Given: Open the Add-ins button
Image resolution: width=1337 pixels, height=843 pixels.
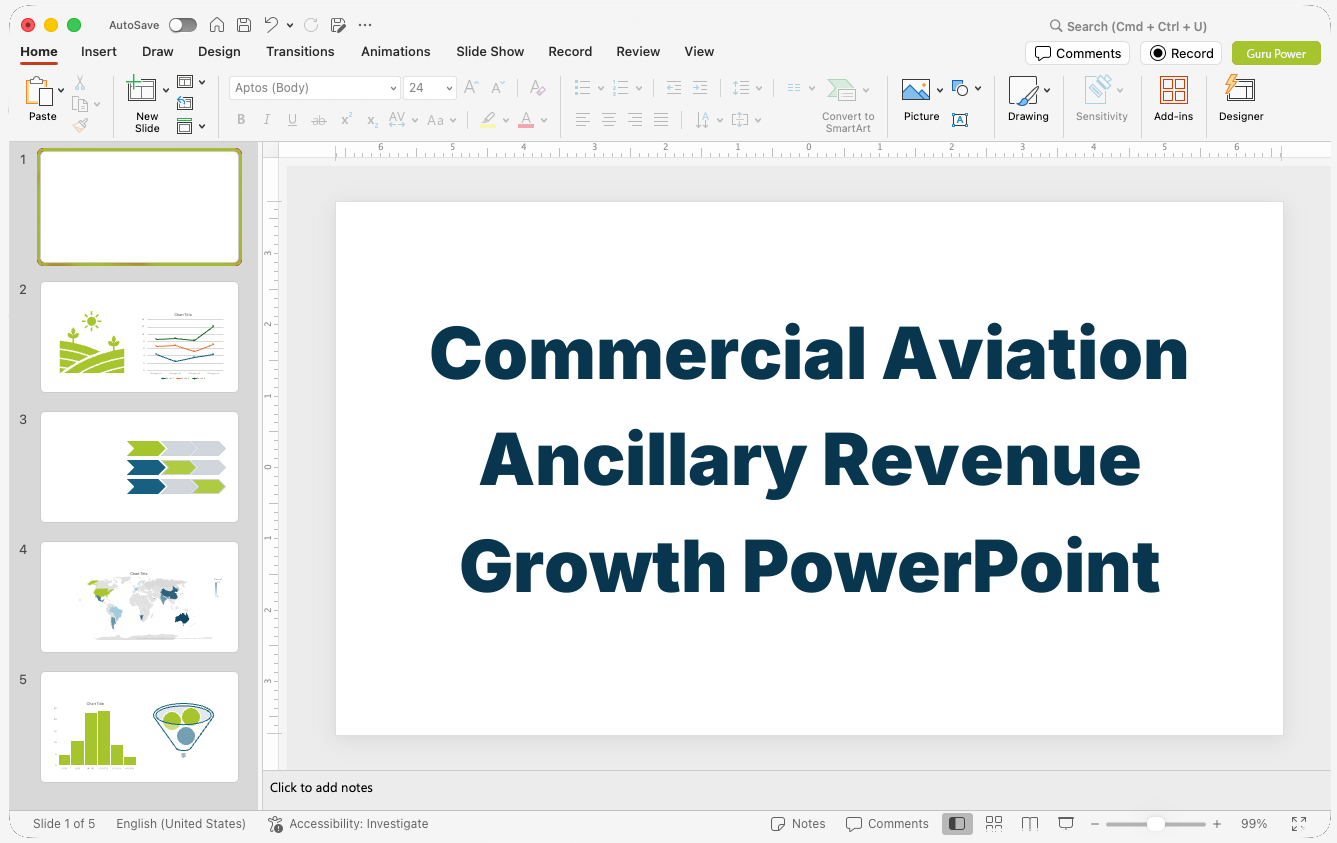Looking at the screenshot, I should pos(1173,99).
